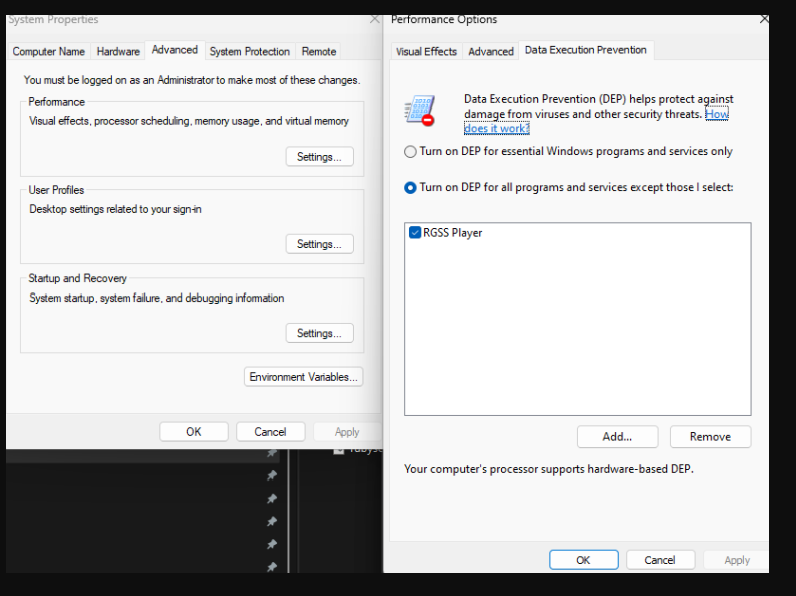796x596 pixels.
Task: Select DEP for essential Windows programs only
Action: point(410,152)
